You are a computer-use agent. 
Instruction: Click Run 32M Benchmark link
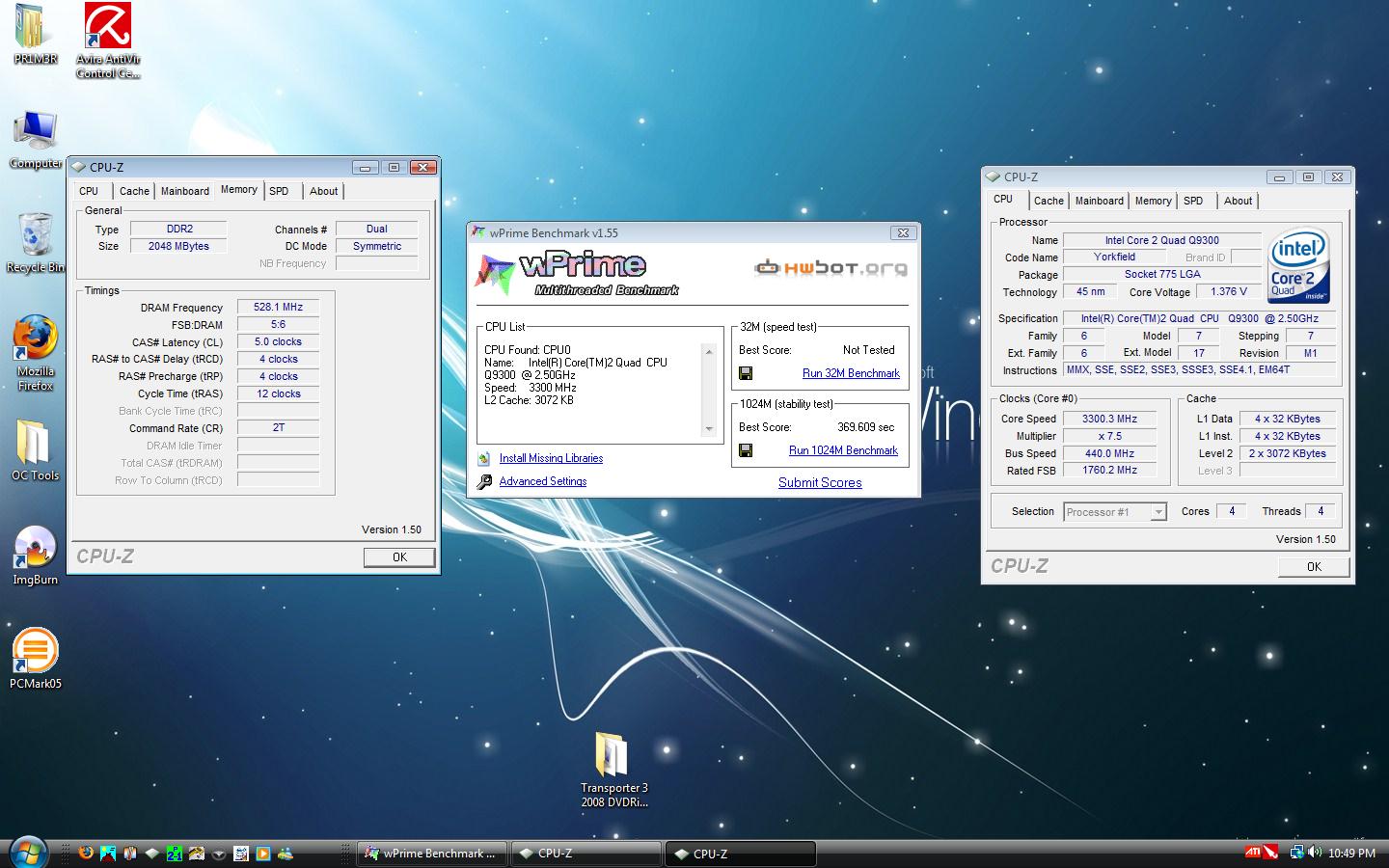click(851, 373)
